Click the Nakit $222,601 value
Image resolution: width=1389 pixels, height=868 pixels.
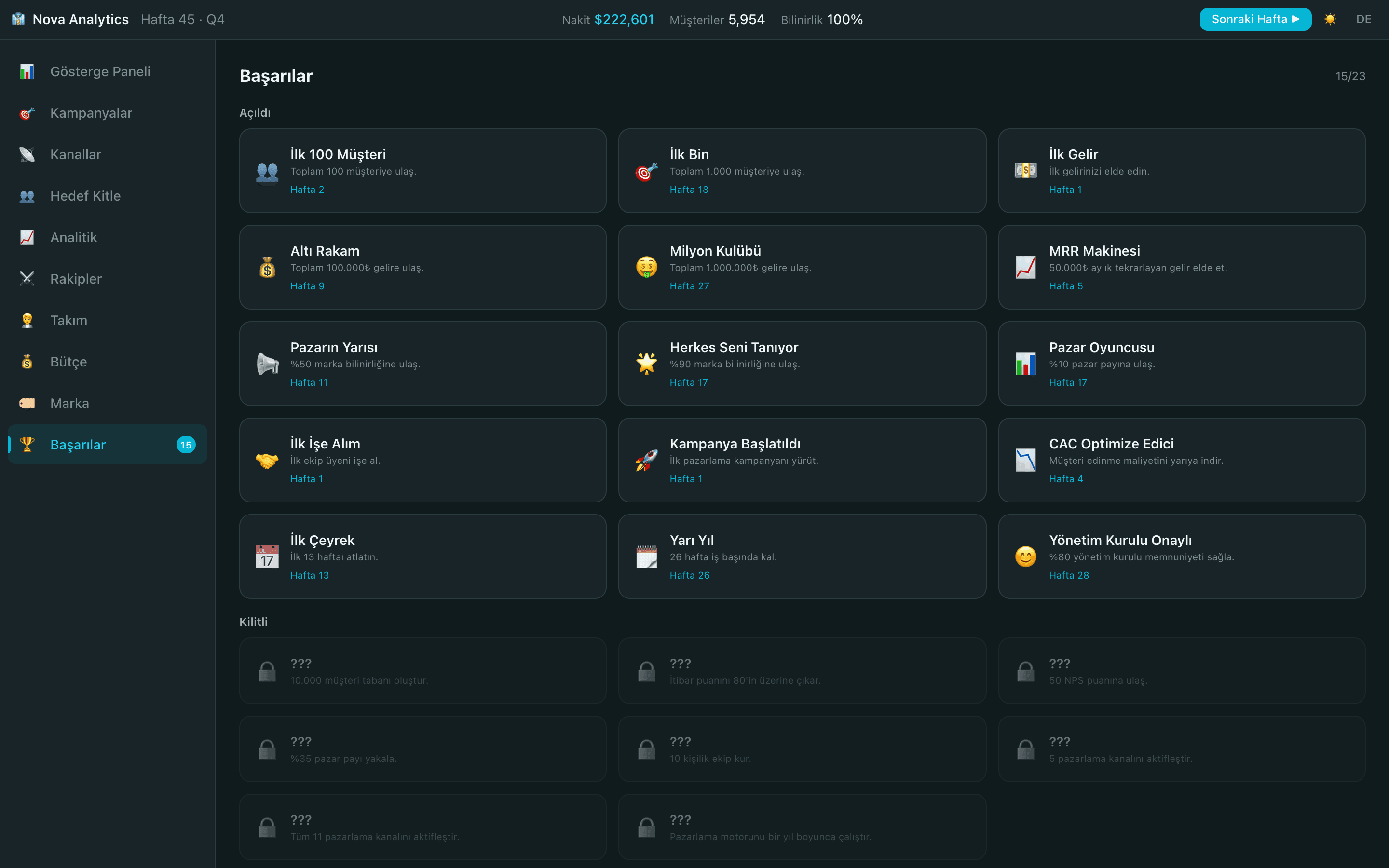[x=624, y=19]
